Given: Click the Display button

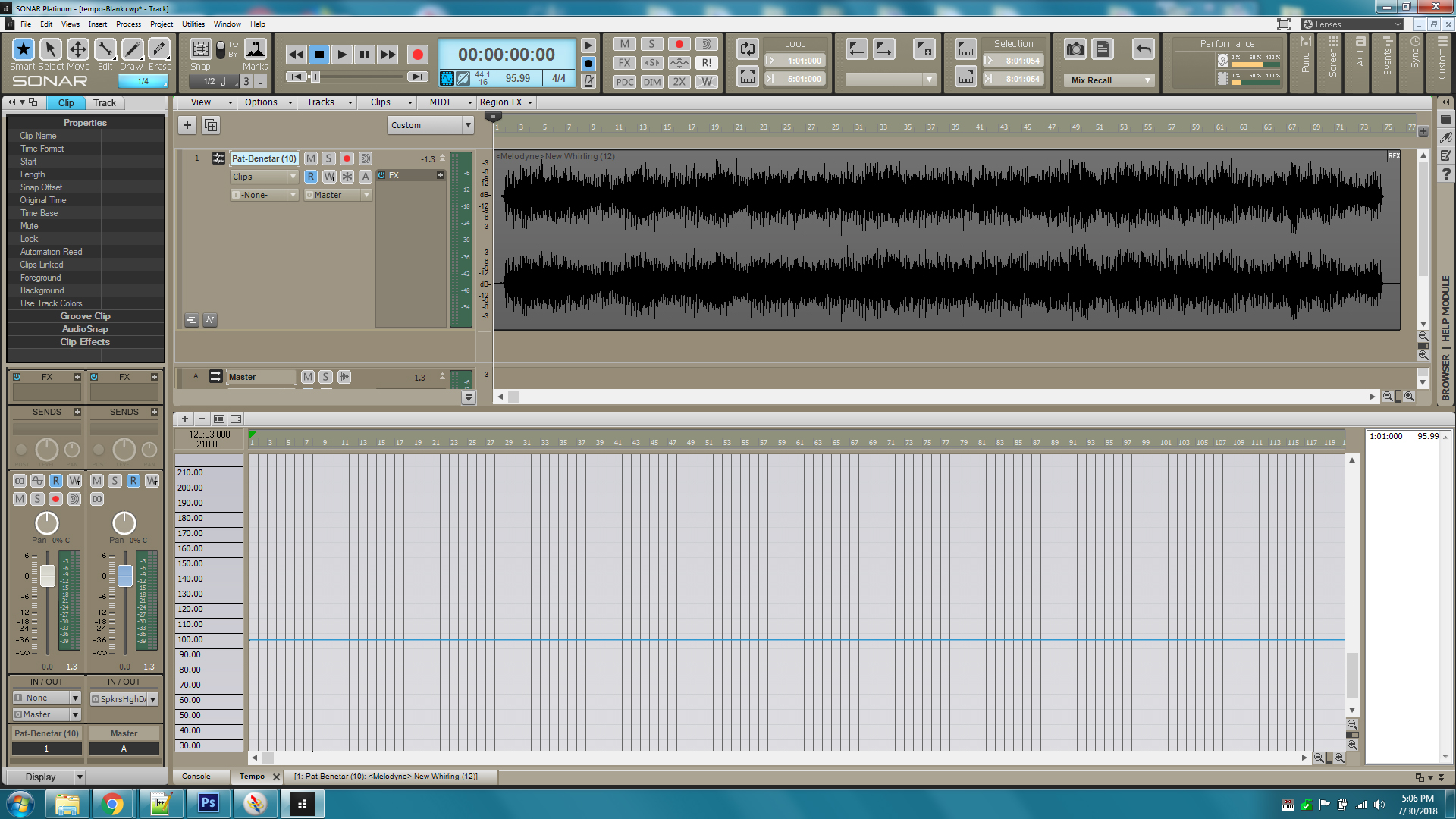Looking at the screenshot, I should tap(40, 777).
